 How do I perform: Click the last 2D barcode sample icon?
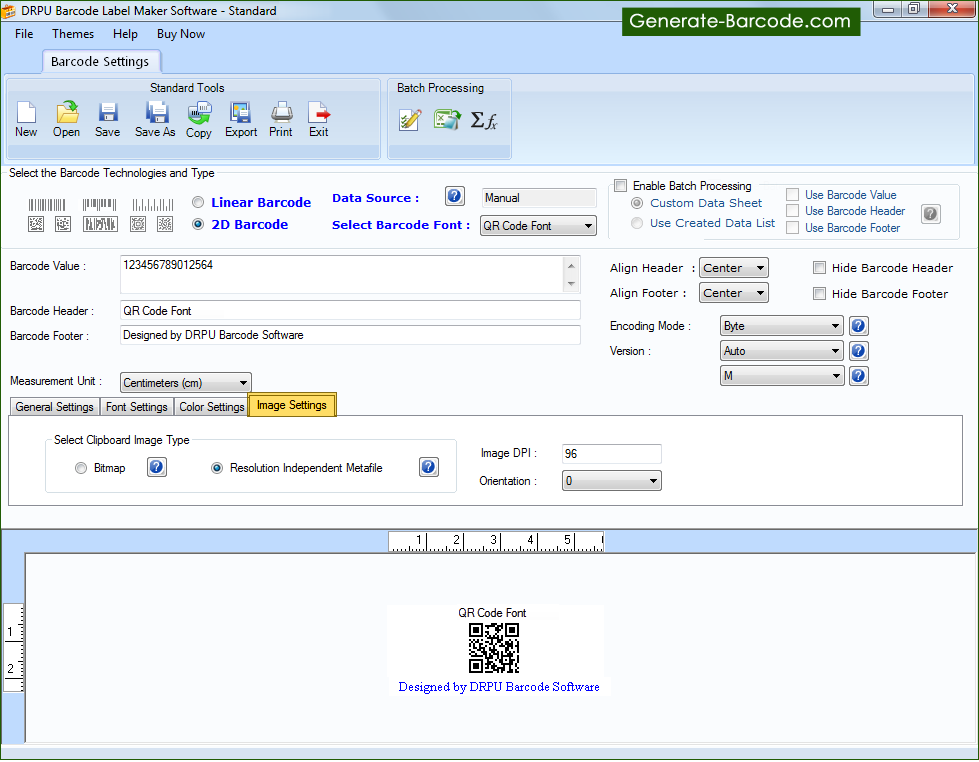pyautogui.click(x=165, y=224)
